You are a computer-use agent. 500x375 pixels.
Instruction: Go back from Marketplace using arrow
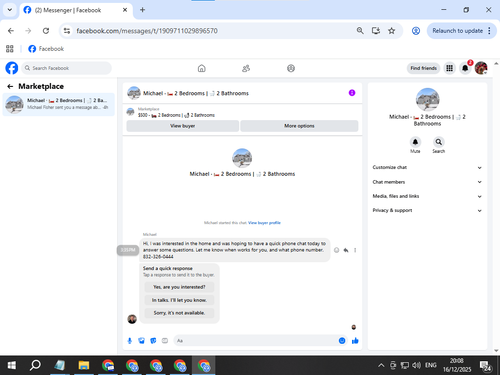pyautogui.click(x=10, y=86)
